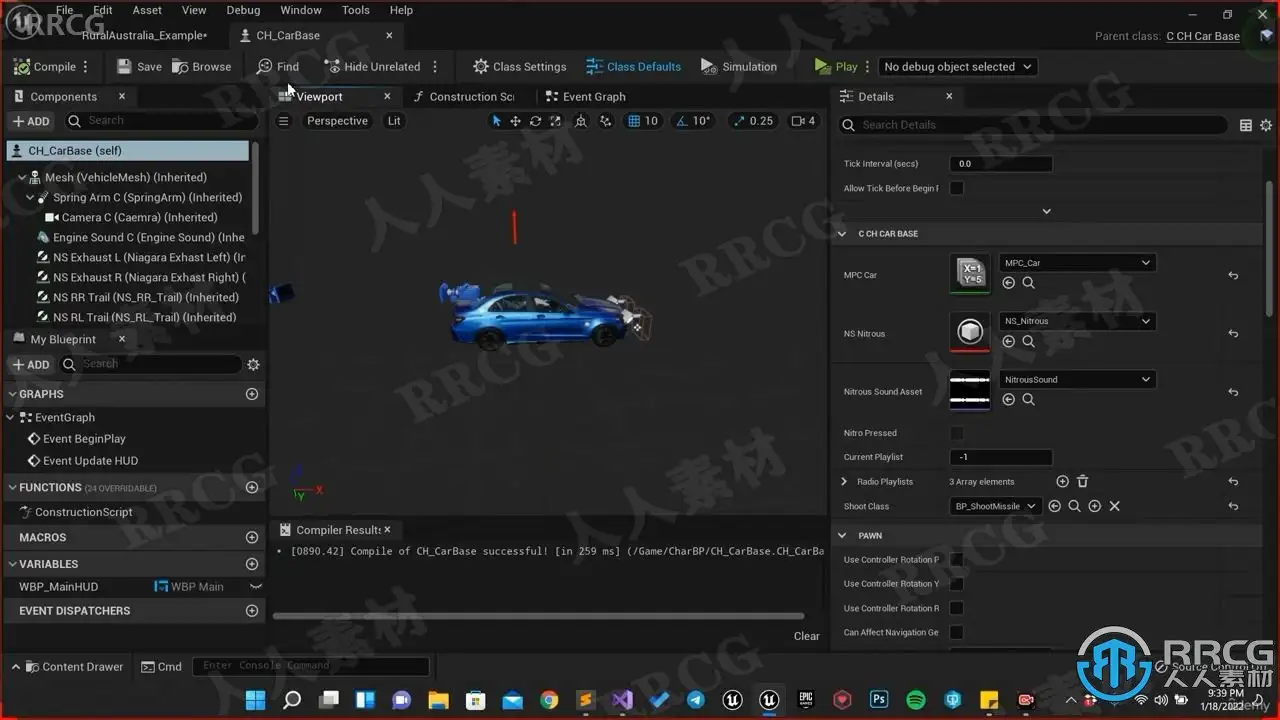Image resolution: width=1280 pixels, height=720 pixels.
Task: Collapse the C CH Car Base section
Action: (x=842, y=234)
